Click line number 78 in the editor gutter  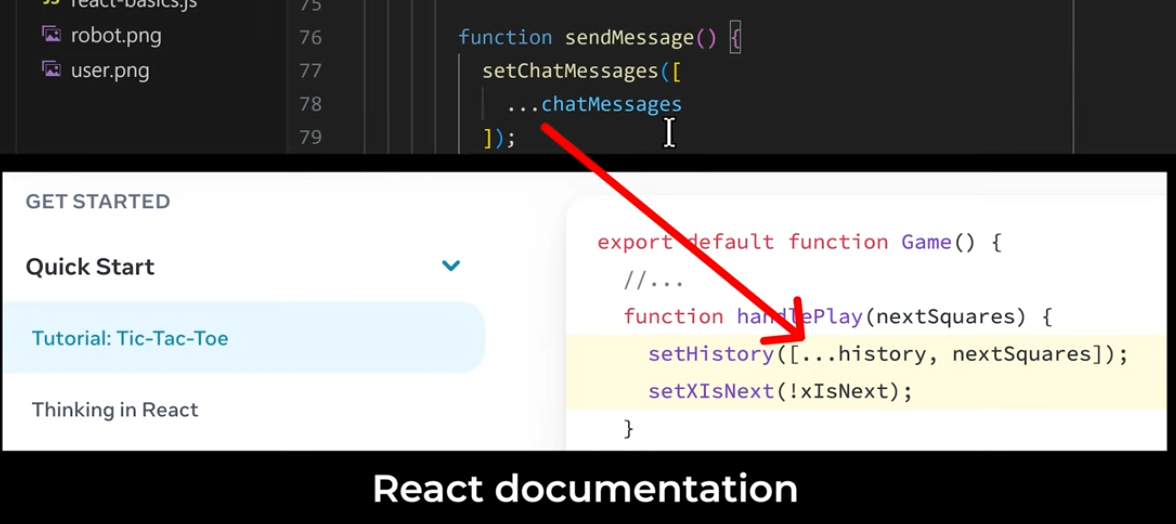point(310,103)
